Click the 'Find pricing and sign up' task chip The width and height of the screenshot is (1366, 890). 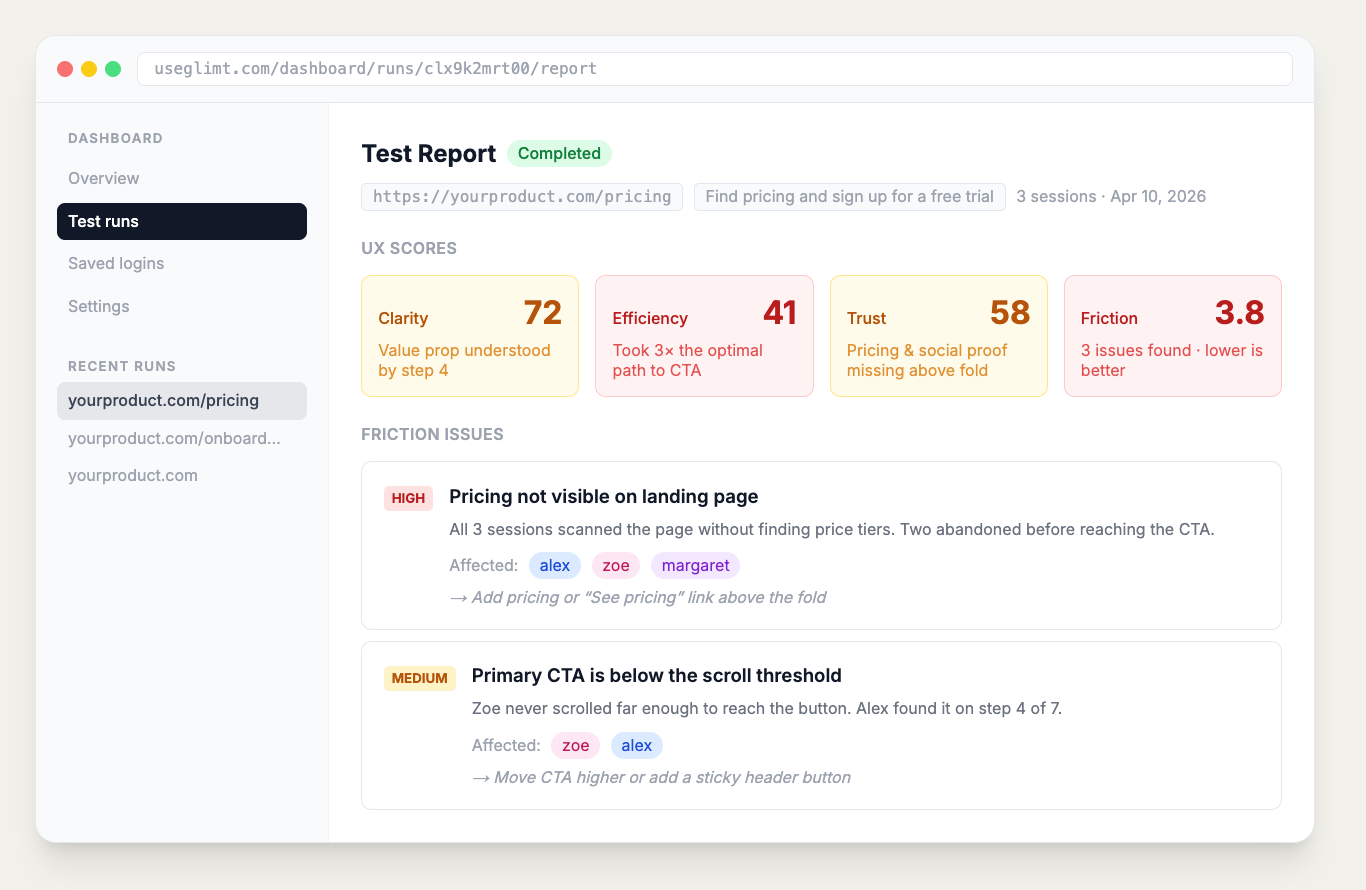pos(849,196)
